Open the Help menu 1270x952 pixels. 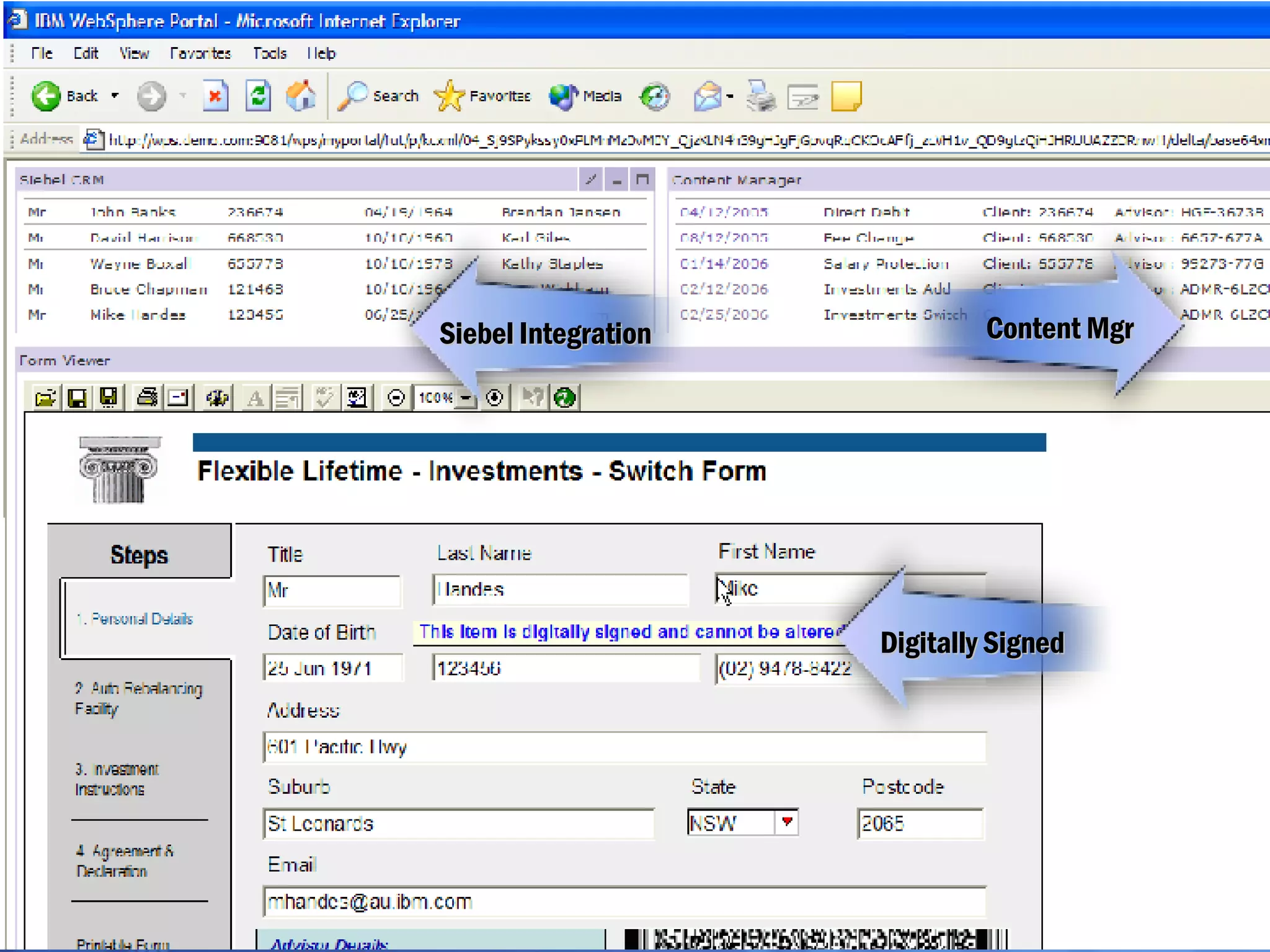321,53
